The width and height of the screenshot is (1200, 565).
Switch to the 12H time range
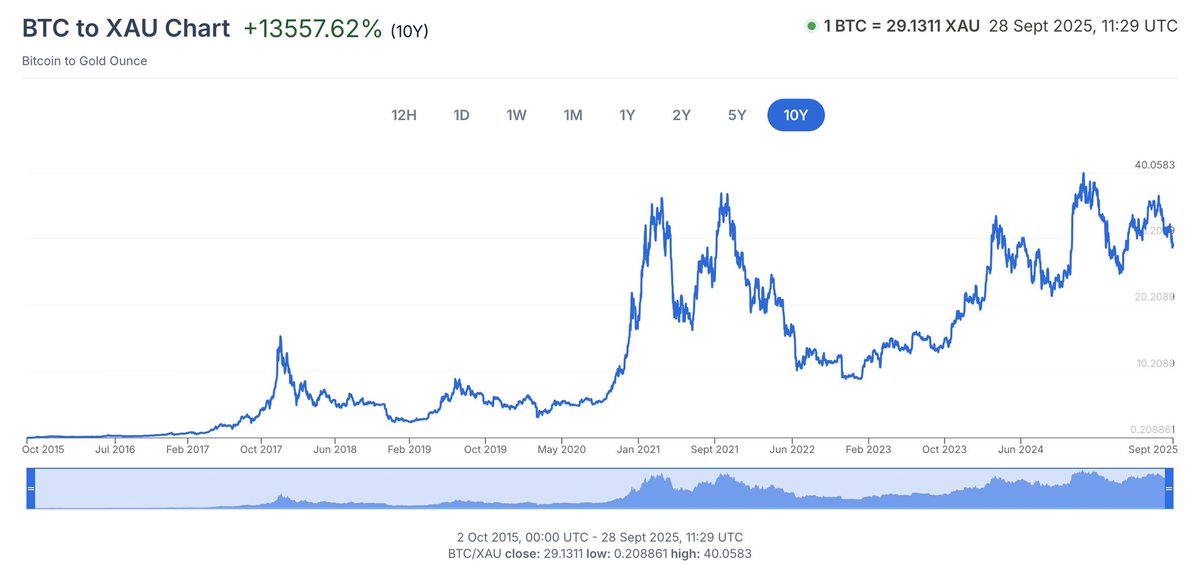(404, 115)
